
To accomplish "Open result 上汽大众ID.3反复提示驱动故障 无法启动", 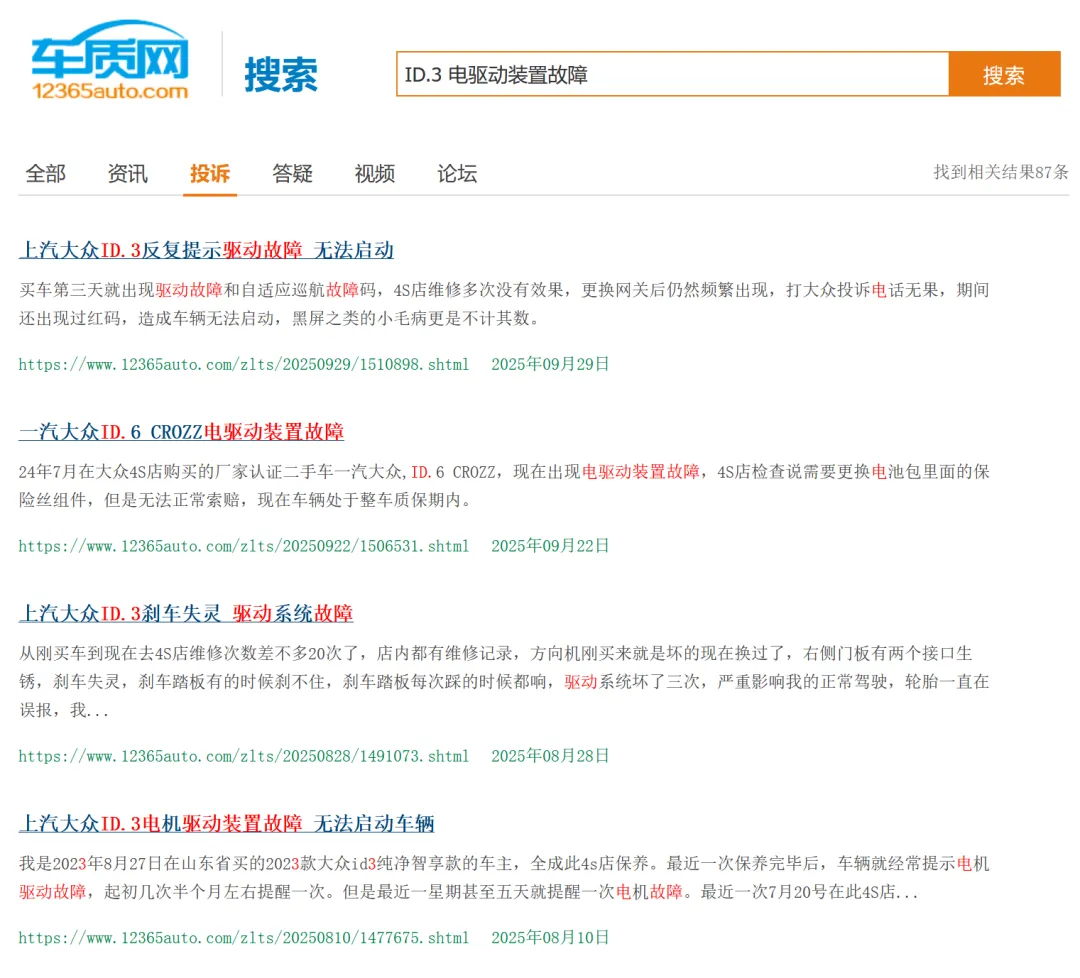I will coord(206,250).
